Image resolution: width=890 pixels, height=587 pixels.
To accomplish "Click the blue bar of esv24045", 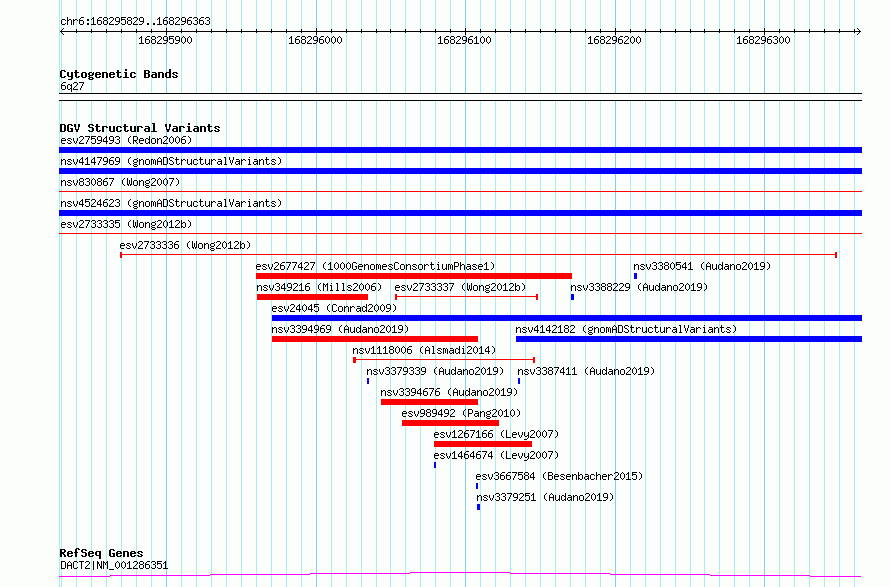I will (567, 318).
